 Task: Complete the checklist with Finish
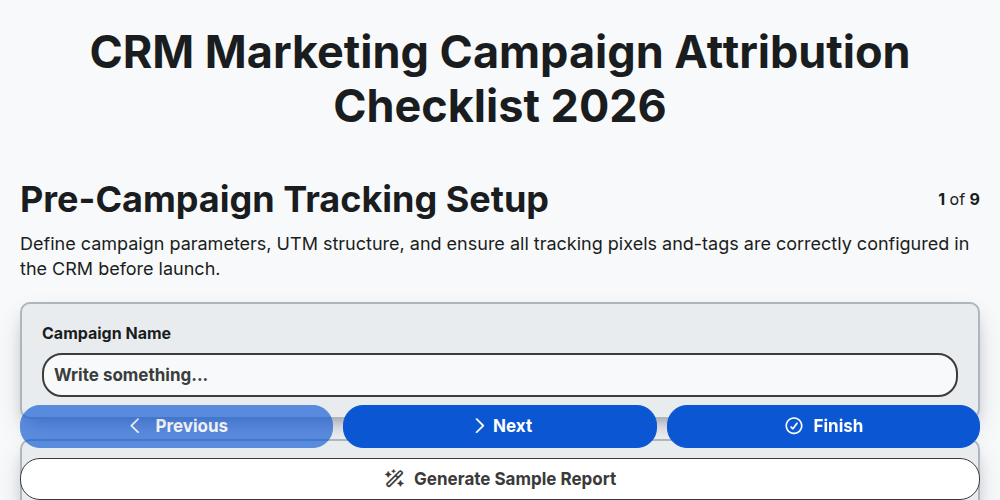[823, 426]
